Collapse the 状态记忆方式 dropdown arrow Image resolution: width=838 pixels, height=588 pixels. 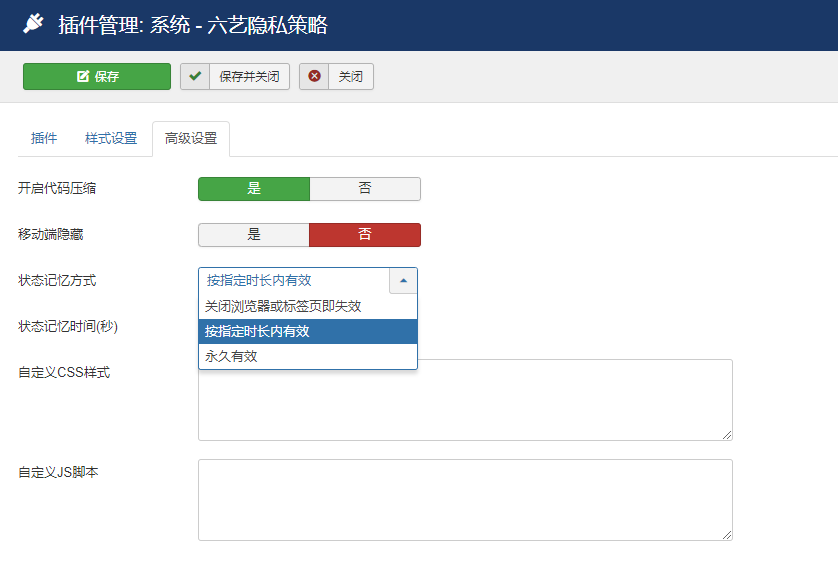click(403, 281)
